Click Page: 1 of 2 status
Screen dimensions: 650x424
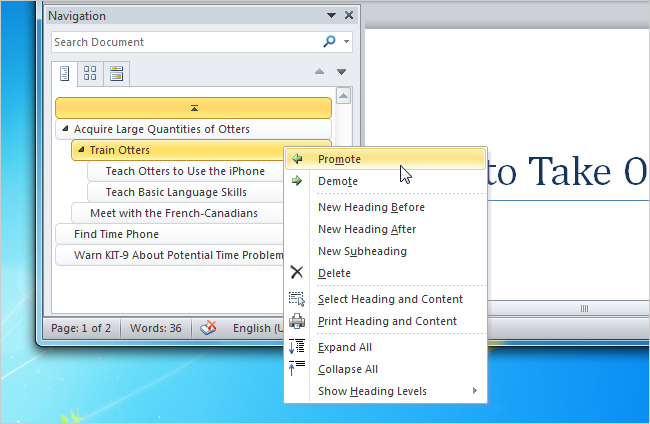(81, 328)
